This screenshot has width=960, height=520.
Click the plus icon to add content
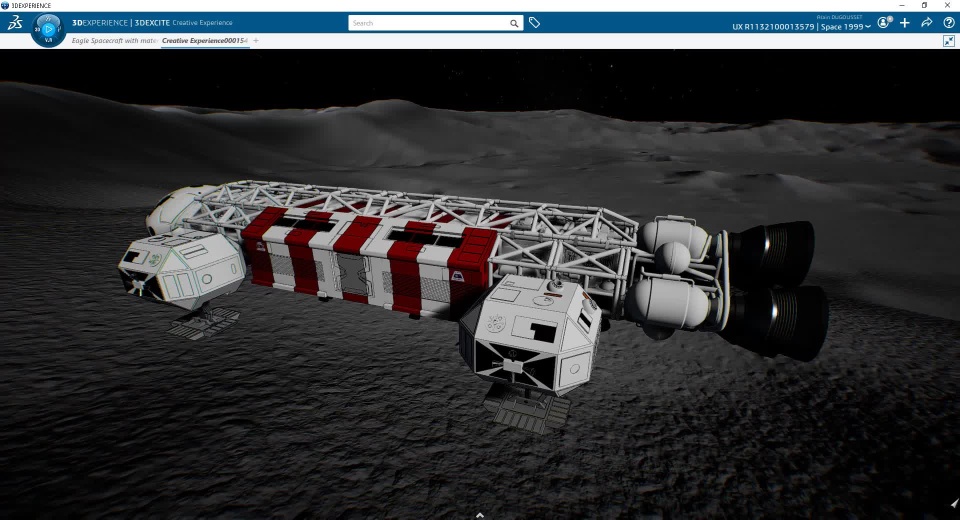905,23
